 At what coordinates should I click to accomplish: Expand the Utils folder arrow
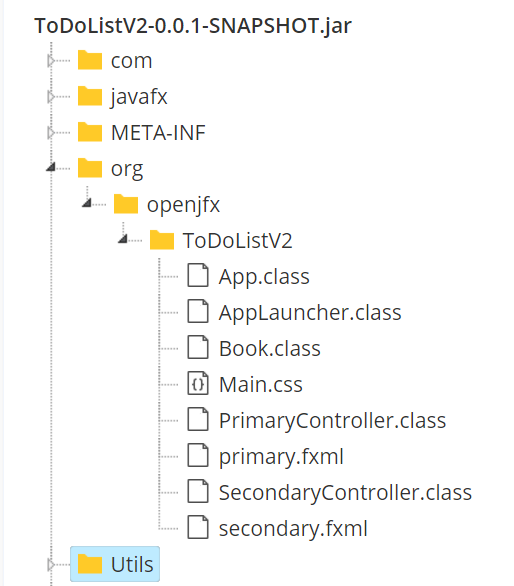click(x=51, y=564)
